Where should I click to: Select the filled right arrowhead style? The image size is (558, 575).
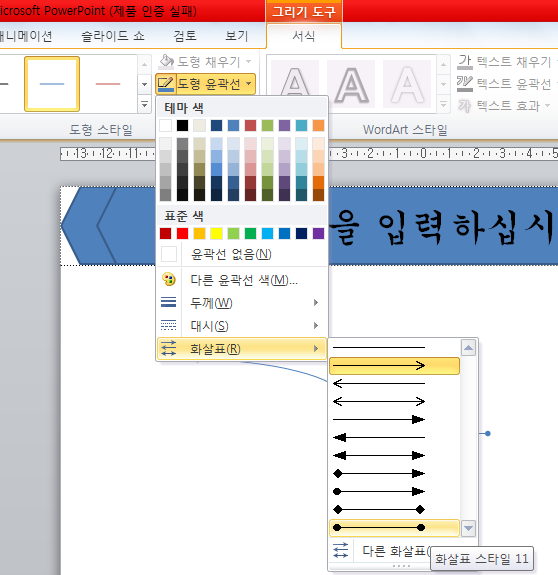coord(394,420)
